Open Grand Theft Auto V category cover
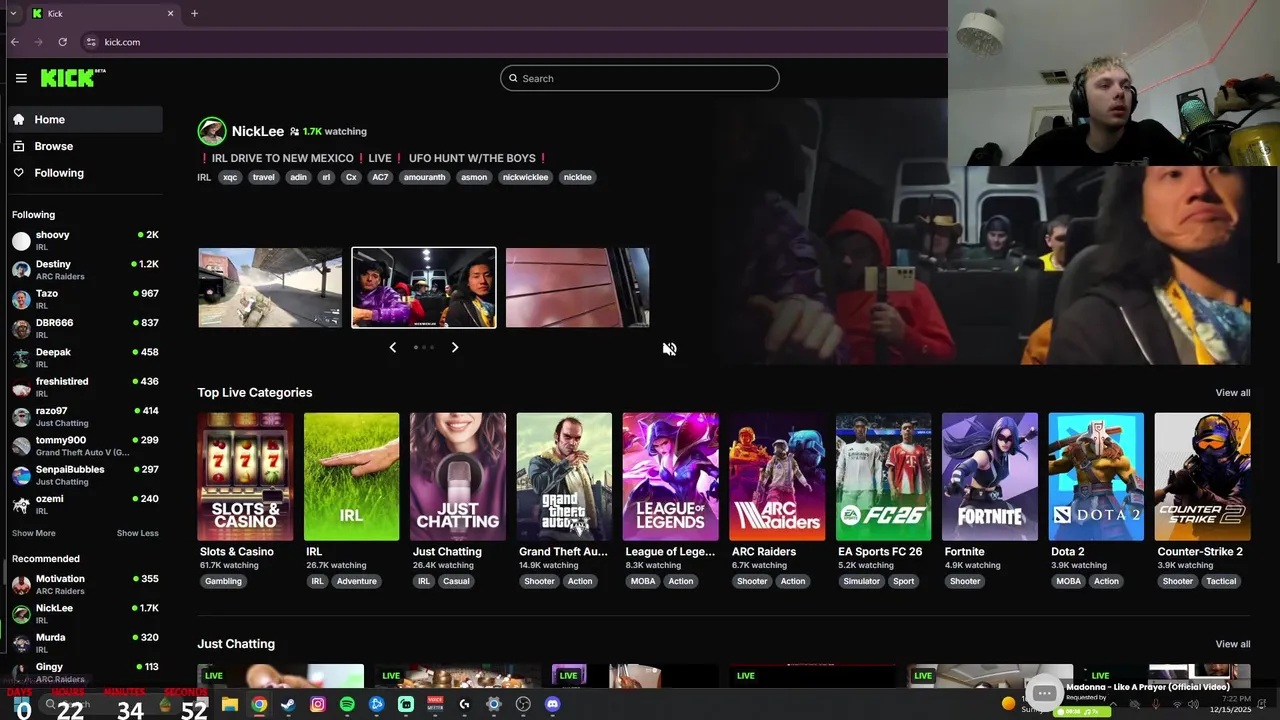The image size is (1280, 720). 564,476
